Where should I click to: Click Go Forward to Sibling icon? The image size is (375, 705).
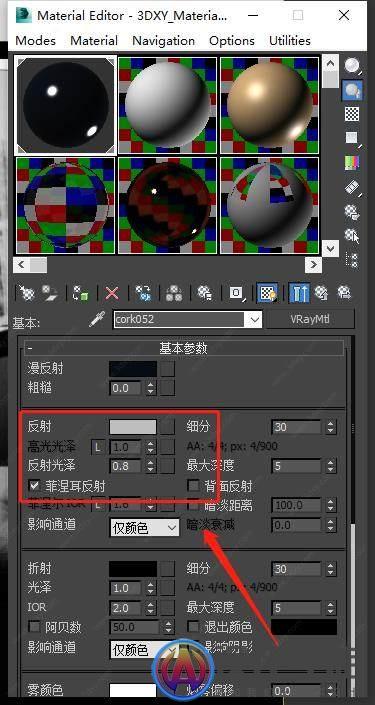(344, 294)
